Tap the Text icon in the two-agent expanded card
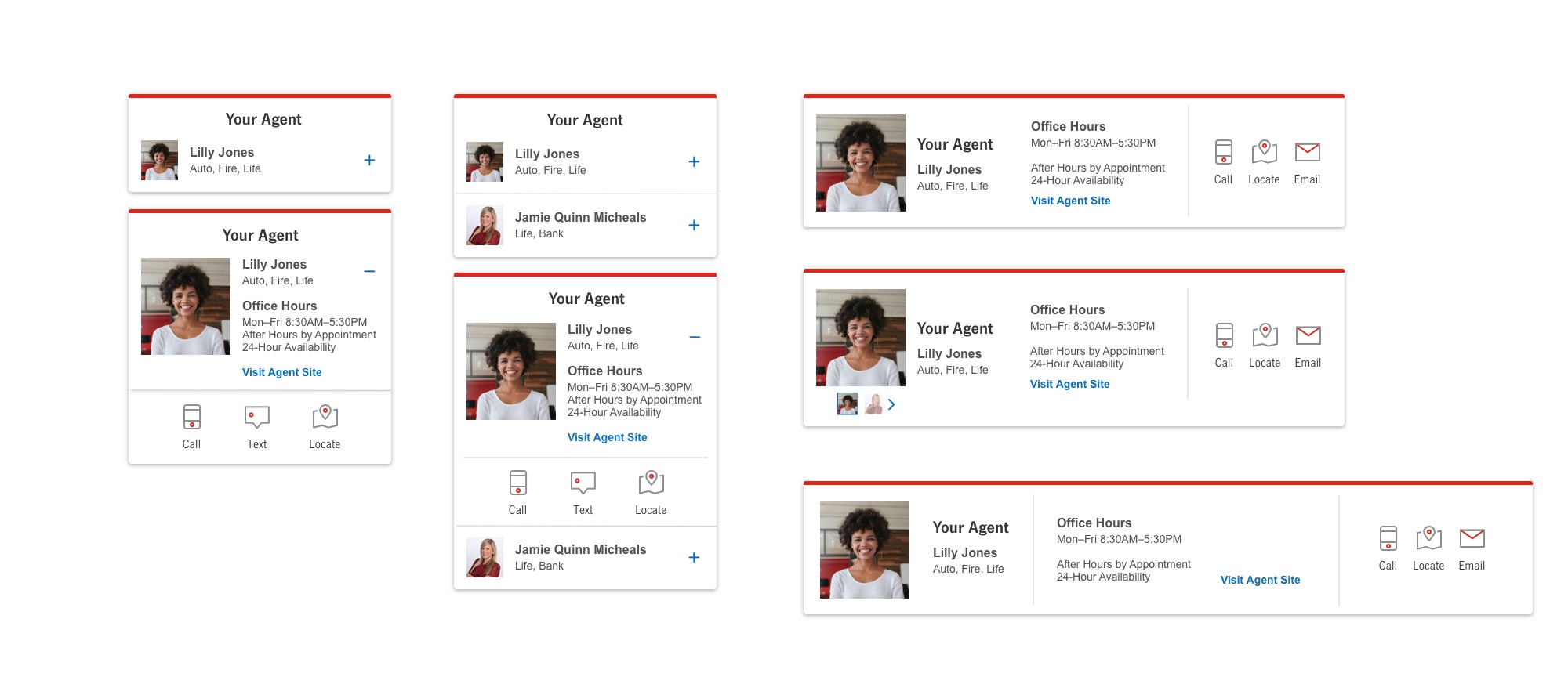1568x684 pixels. click(x=583, y=483)
